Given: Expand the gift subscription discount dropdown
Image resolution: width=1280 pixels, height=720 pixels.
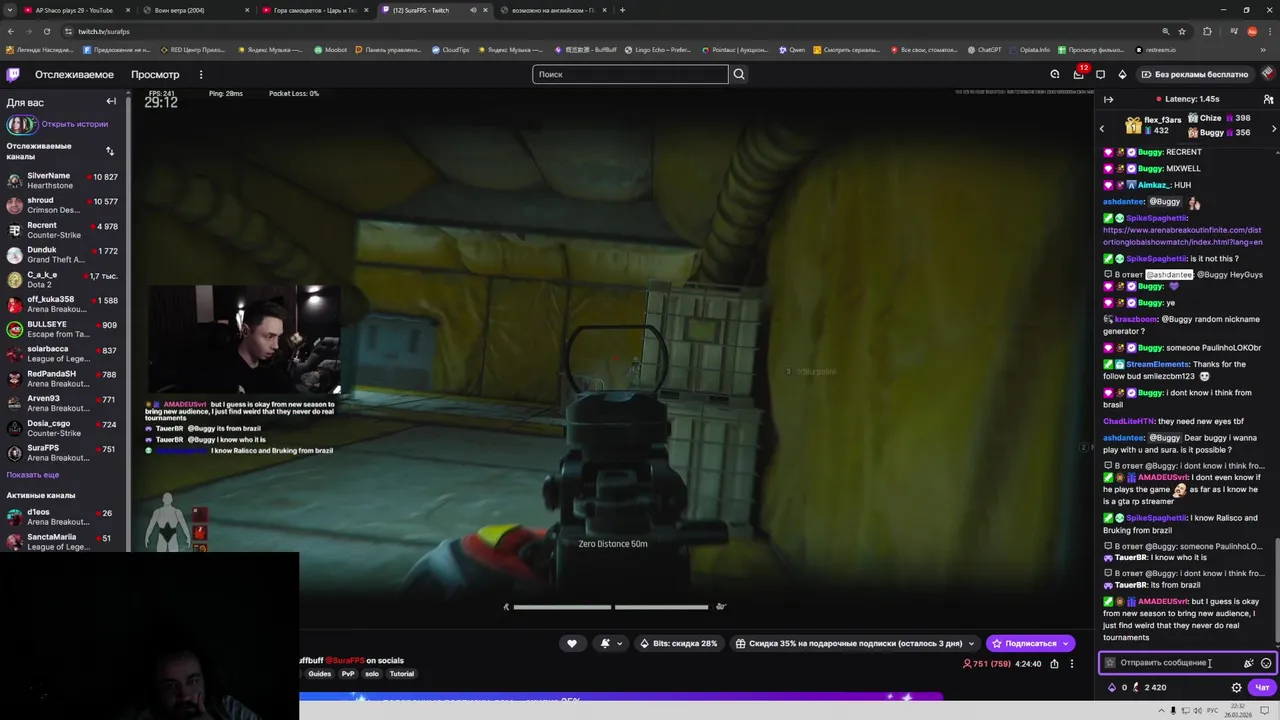Looking at the screenshot, I should 970,643.
